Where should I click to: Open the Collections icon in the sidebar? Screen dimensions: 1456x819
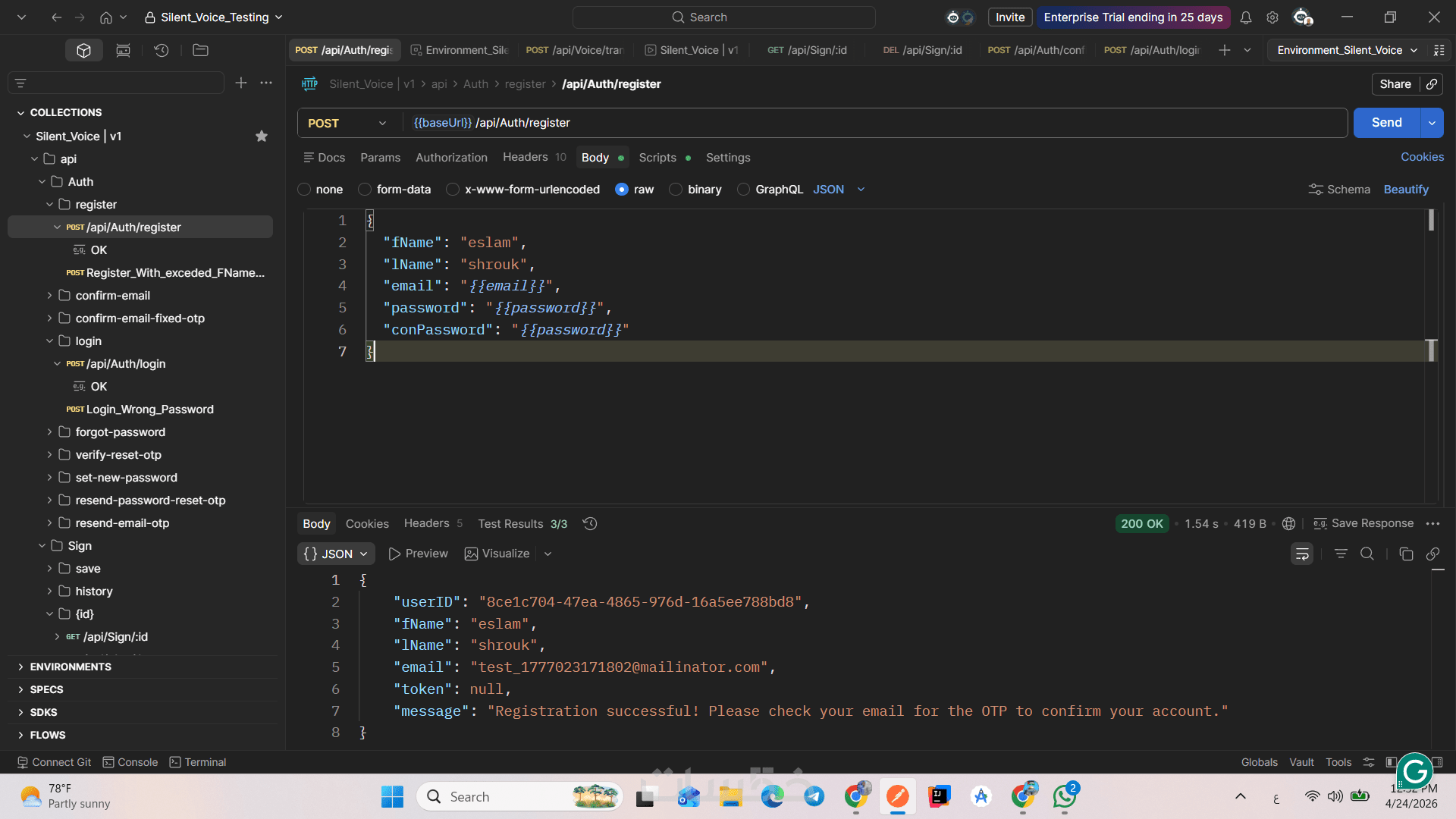(83, 50)
